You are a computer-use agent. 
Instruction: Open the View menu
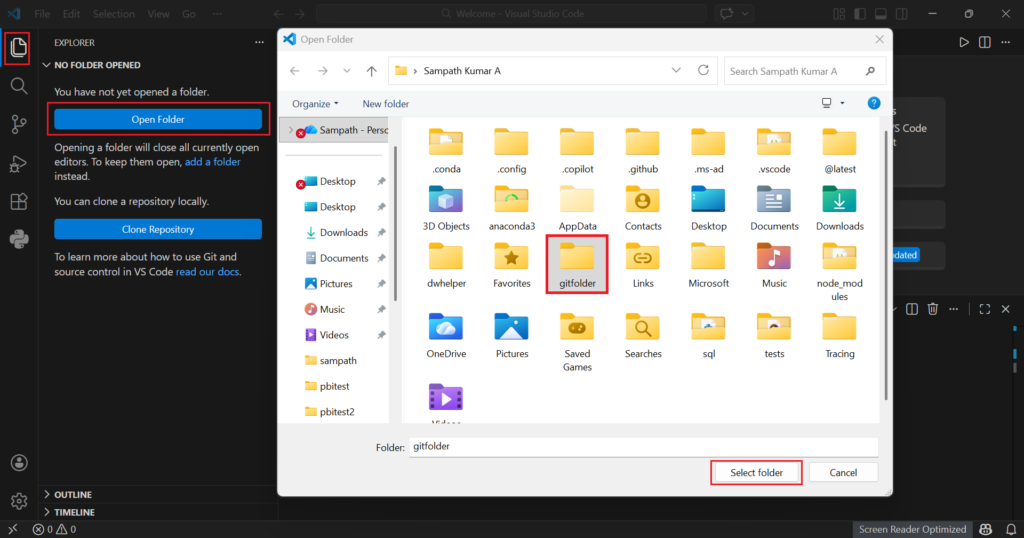coord(158,14)
